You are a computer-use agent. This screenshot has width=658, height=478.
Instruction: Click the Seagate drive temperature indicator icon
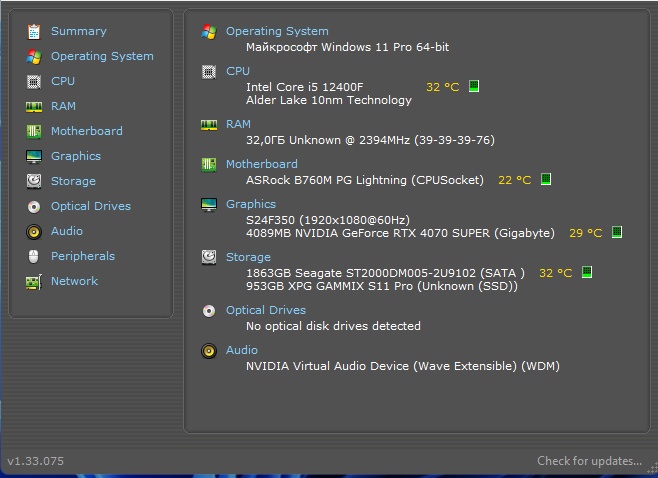587,272
